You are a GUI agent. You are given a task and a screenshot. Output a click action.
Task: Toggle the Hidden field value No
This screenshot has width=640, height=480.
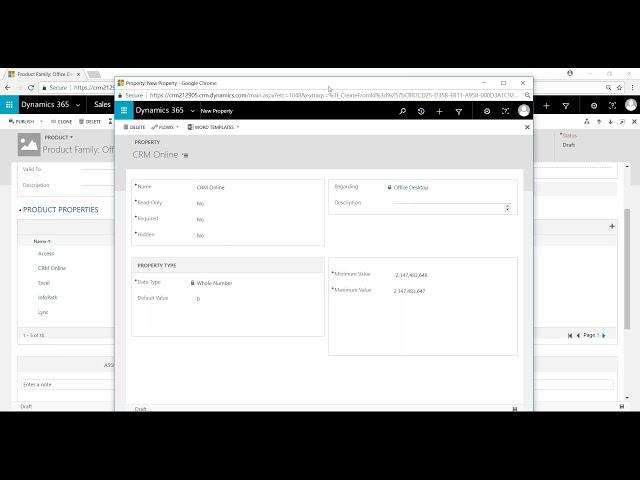[200, 236]
